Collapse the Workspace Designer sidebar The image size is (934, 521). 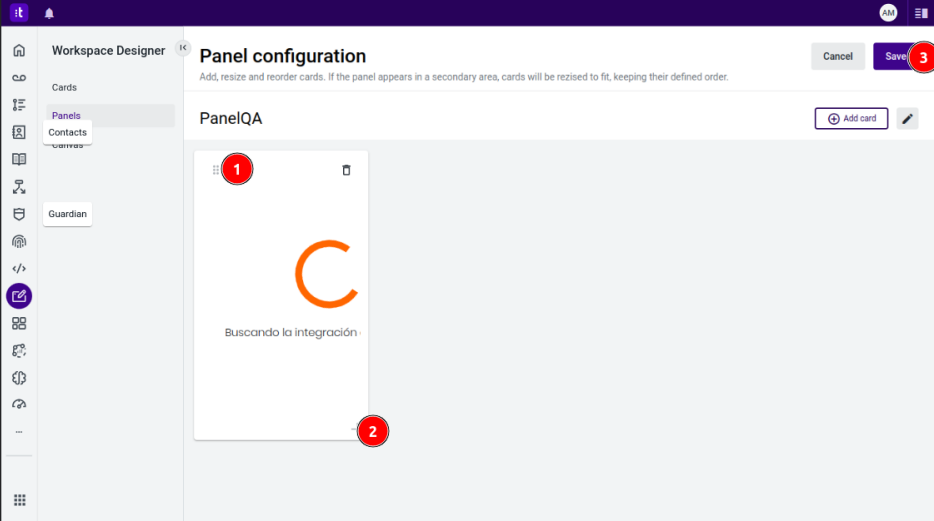183,48
